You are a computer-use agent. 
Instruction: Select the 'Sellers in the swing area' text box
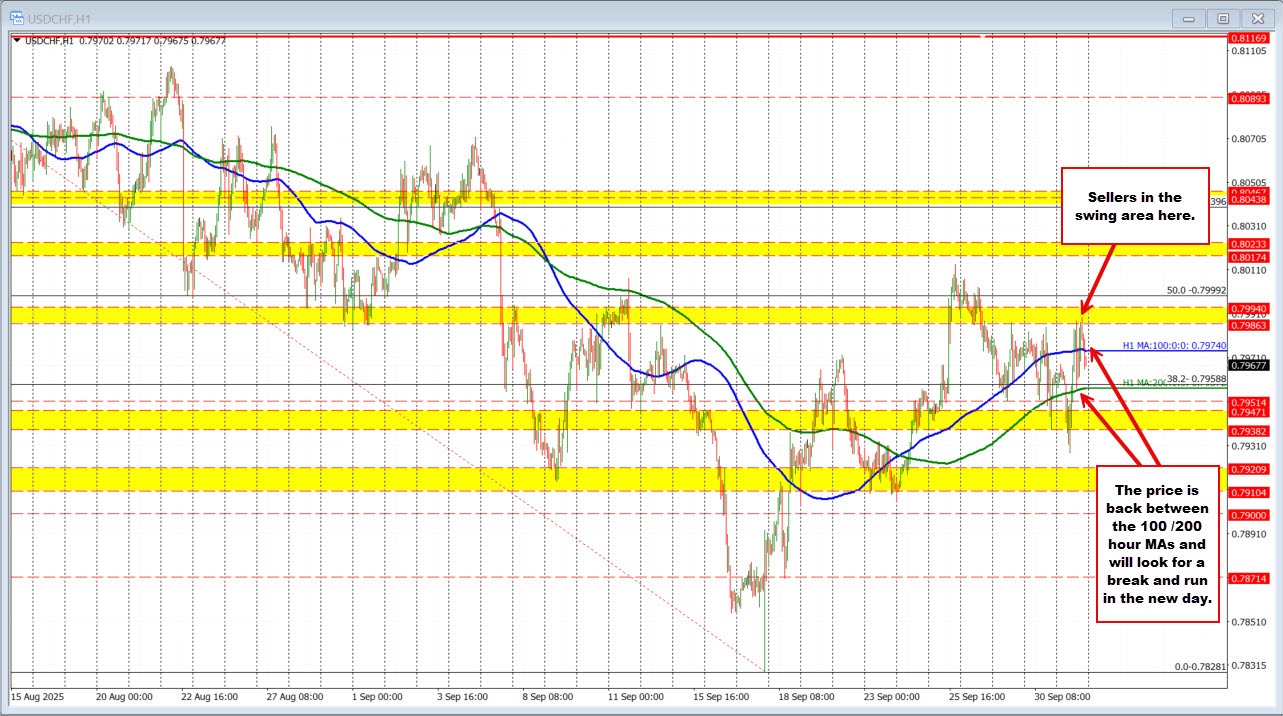click(1134, 206)
